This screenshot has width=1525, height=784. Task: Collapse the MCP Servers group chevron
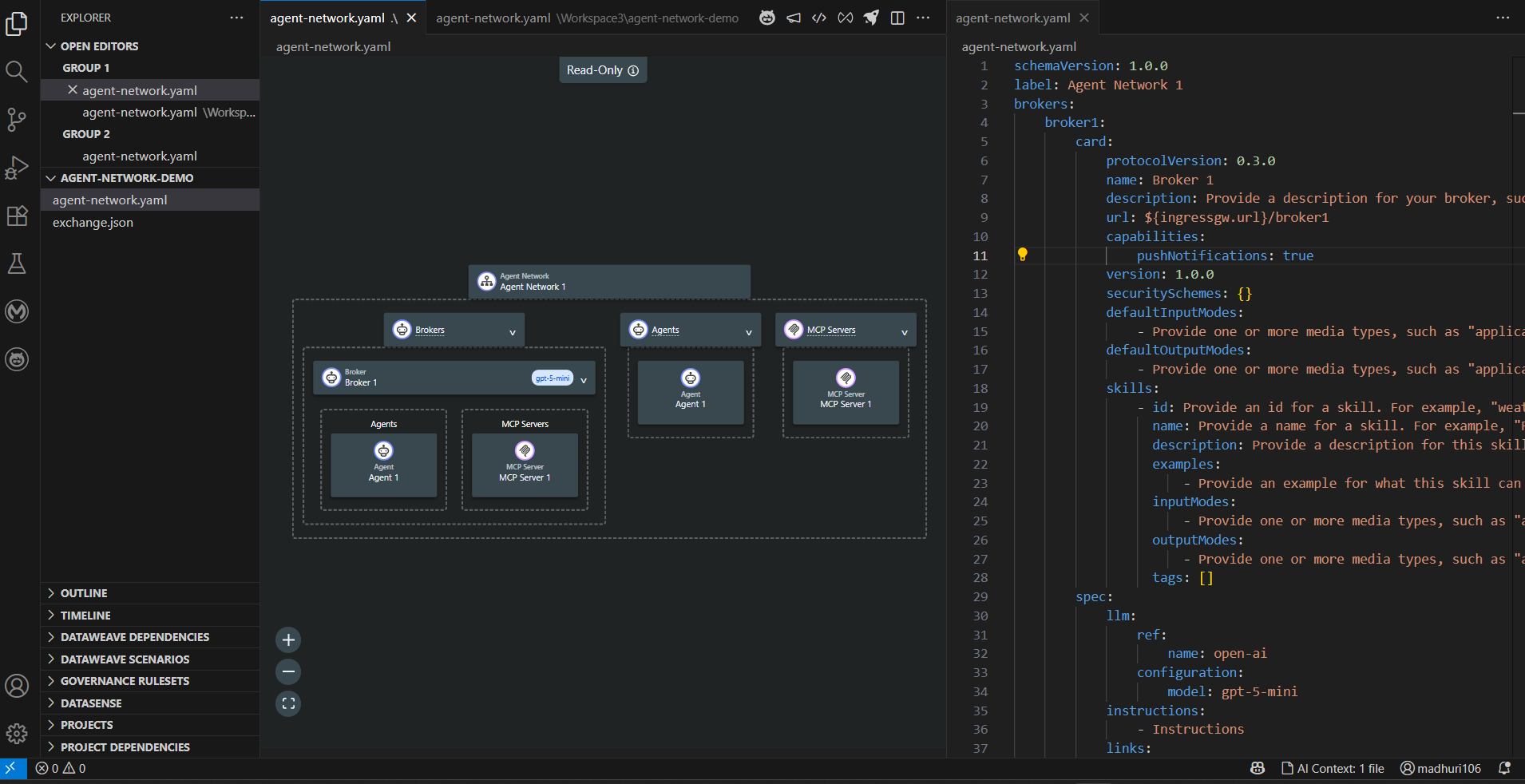tap(905, 332)
